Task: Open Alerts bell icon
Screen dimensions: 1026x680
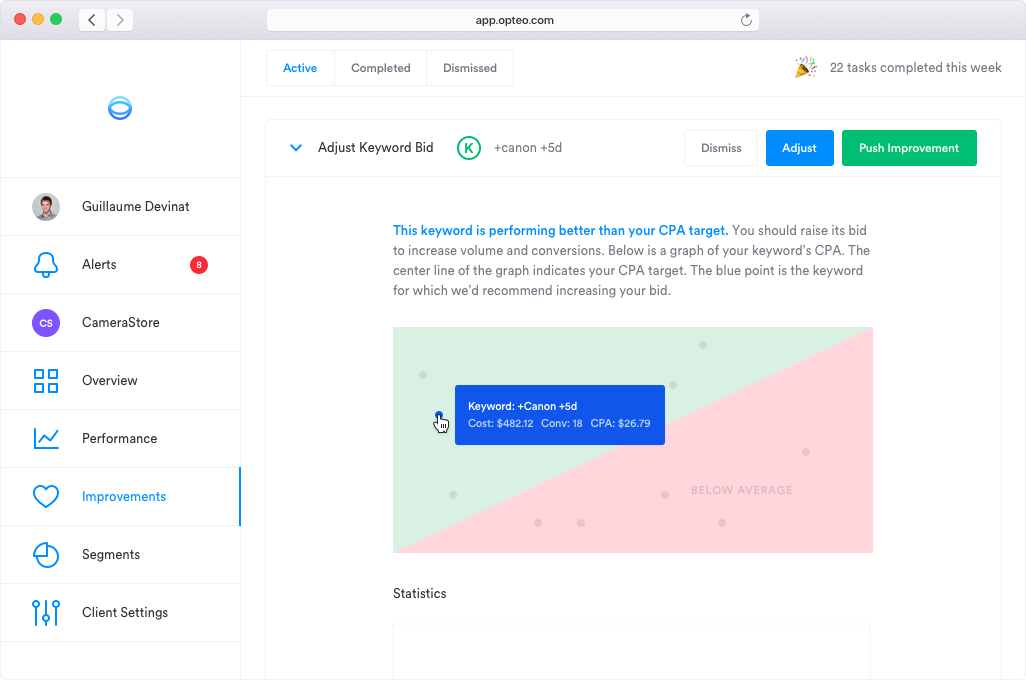Action: tap(46, 264)
